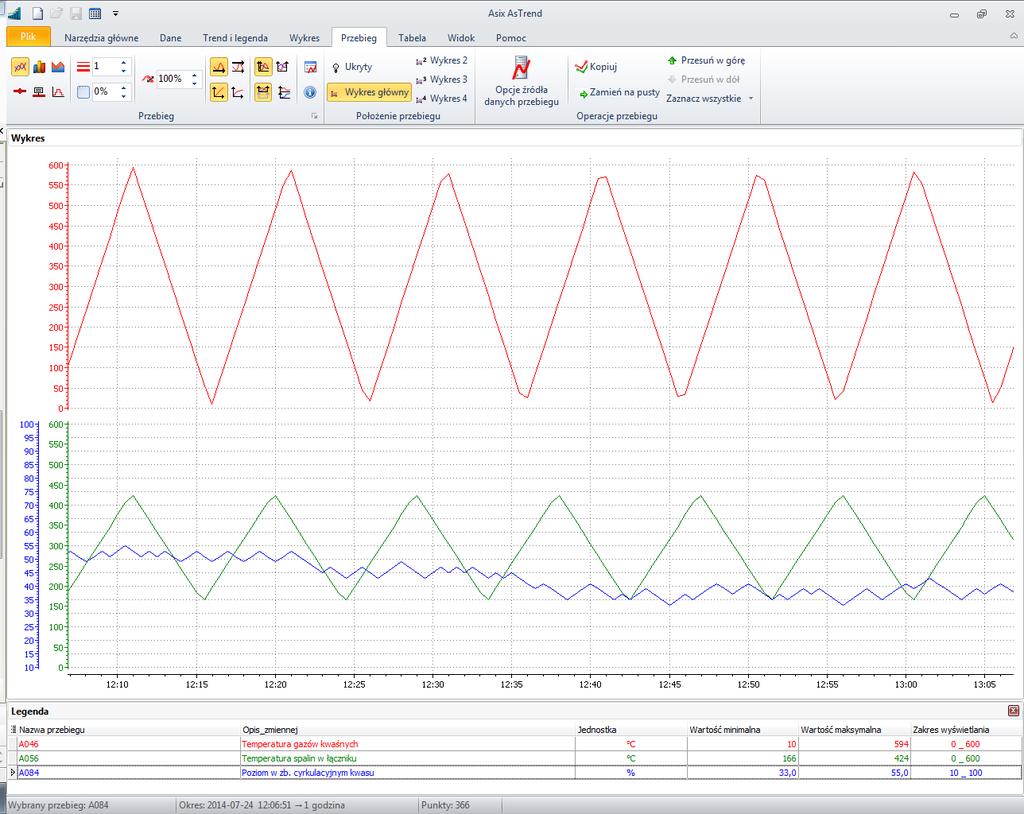Click the crossed-out horizontal axis icon

[238, 67]
